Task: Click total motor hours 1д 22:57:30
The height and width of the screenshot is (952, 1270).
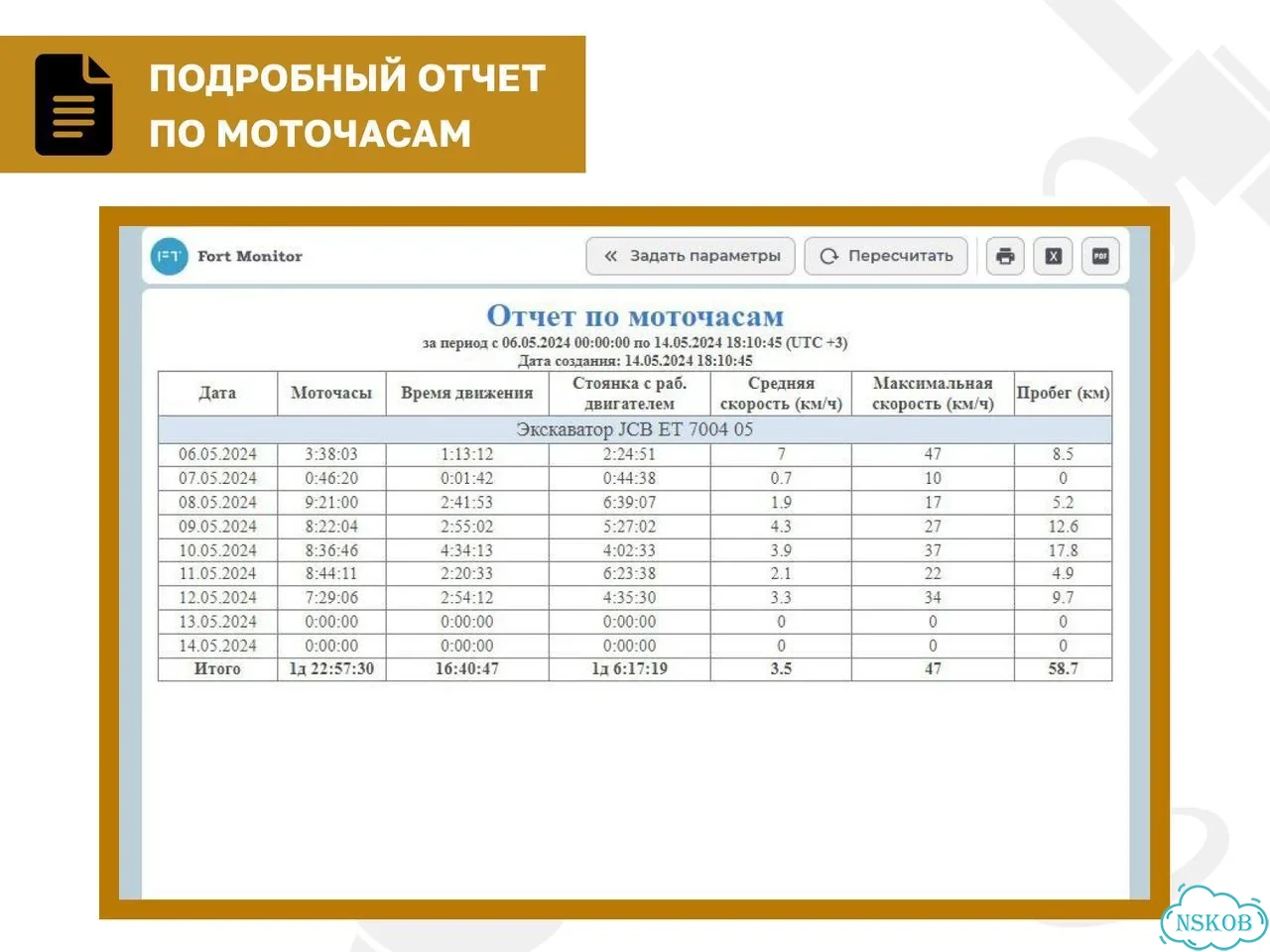Action: tap(331, 668)
